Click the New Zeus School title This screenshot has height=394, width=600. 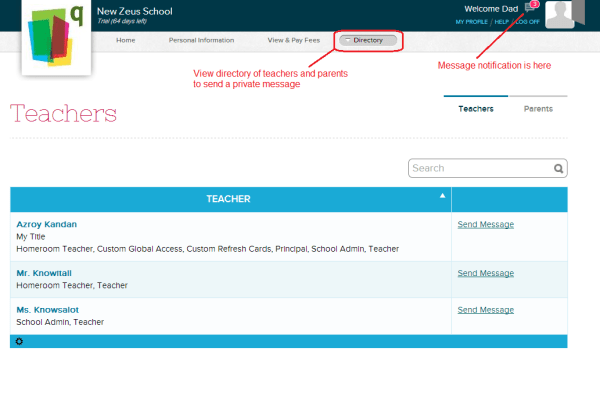click(x=135, y=11)
